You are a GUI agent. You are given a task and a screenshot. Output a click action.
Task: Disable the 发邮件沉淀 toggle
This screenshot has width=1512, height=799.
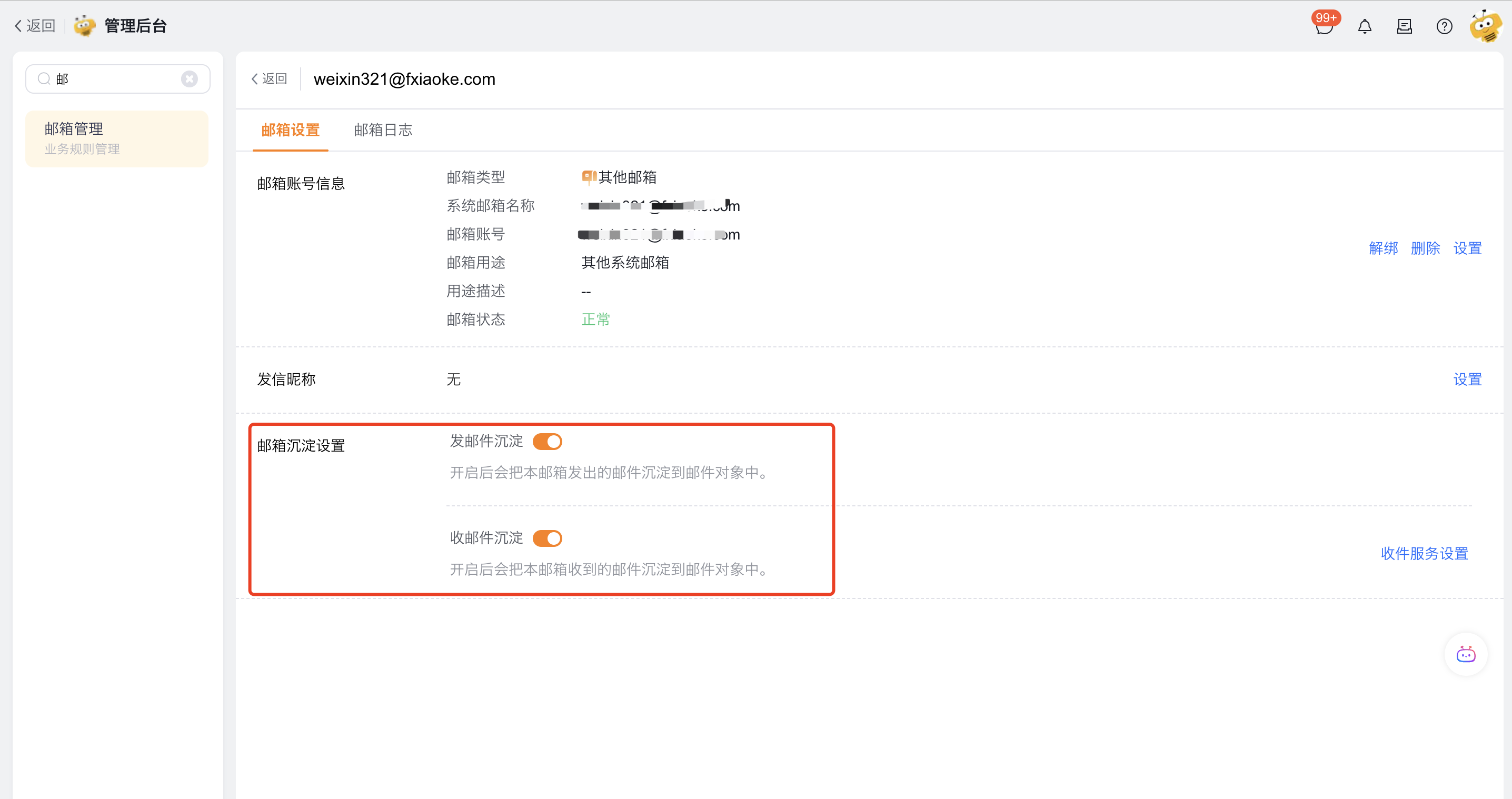pyautogui.click(x=547, y=441)
